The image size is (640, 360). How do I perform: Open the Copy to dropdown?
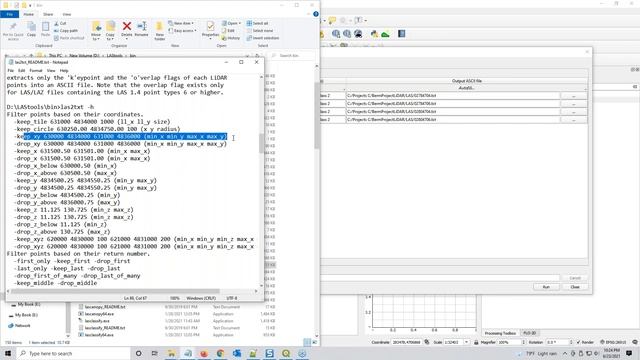(110, 31)
